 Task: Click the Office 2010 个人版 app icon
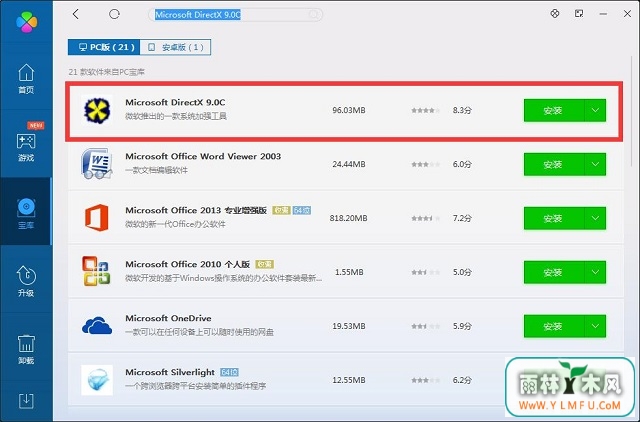(96, 271)
